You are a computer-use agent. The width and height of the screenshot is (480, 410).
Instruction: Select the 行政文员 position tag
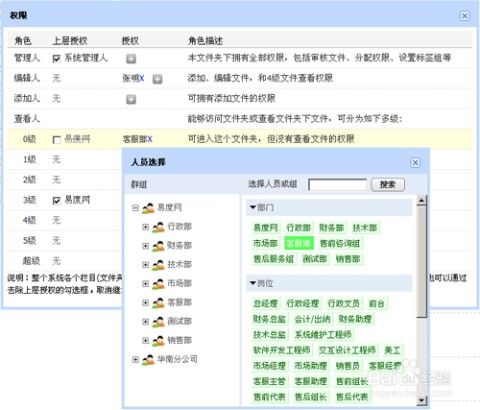344,304
